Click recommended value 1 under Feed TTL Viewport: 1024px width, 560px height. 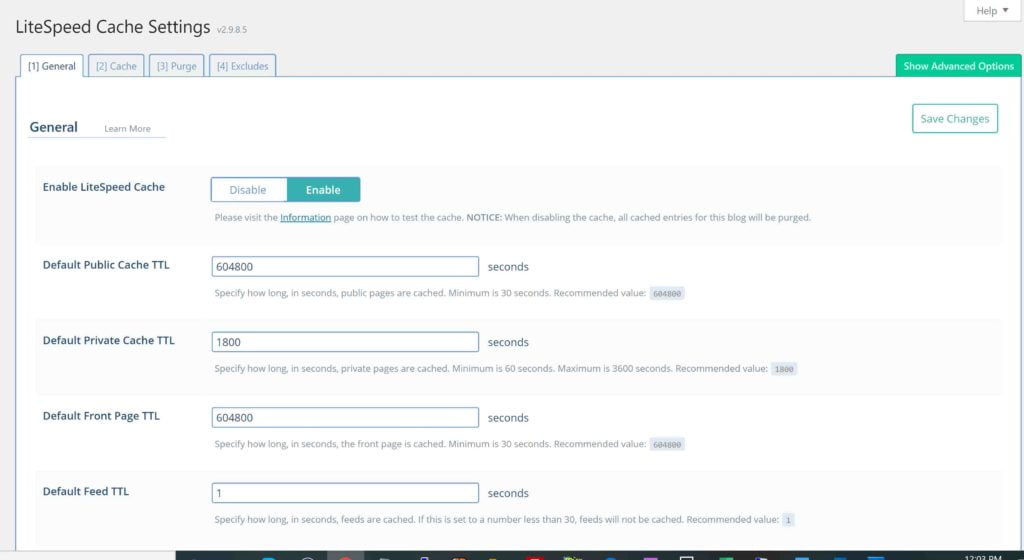coord(788,520)
